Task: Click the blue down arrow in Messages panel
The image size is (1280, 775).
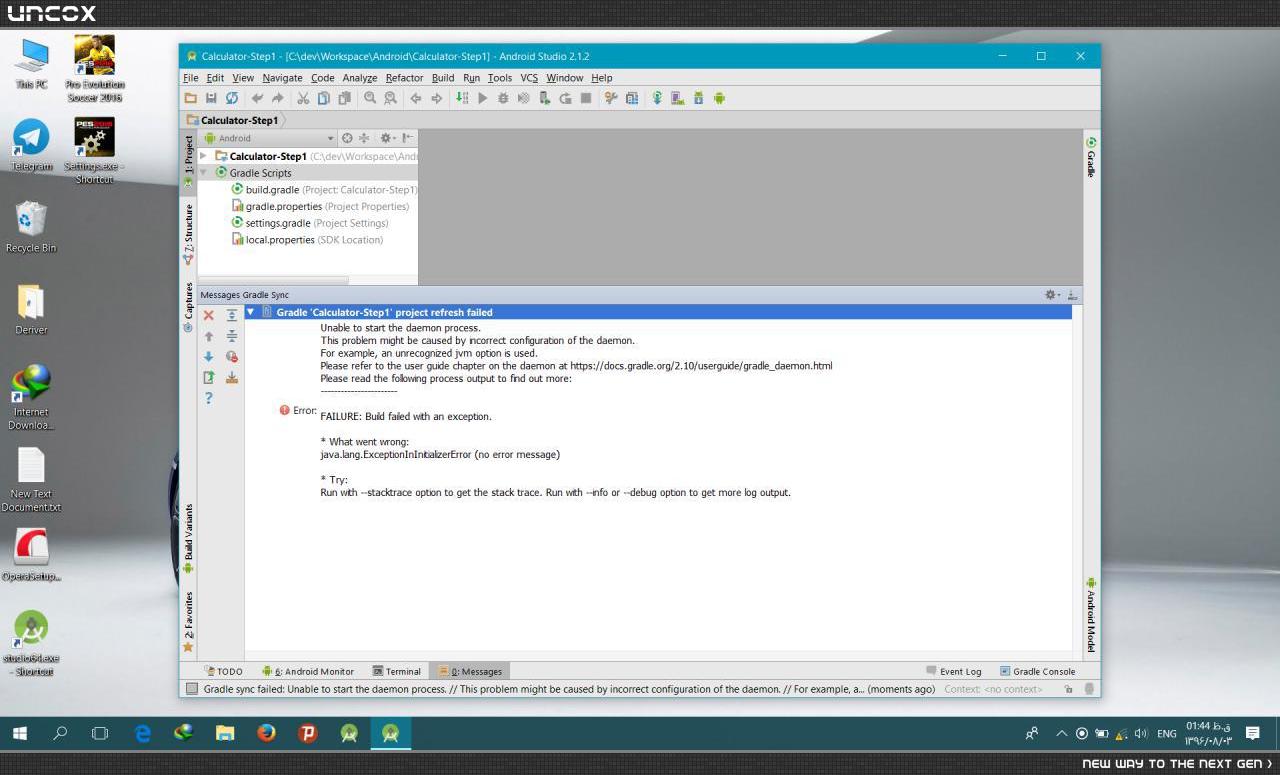Action: [x=208, y=356]
